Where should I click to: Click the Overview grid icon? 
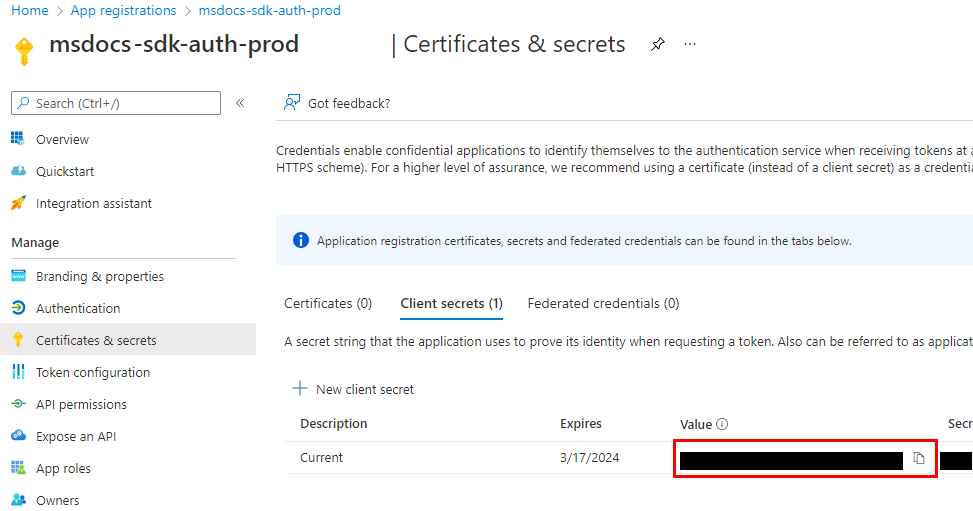click(18, 138)
